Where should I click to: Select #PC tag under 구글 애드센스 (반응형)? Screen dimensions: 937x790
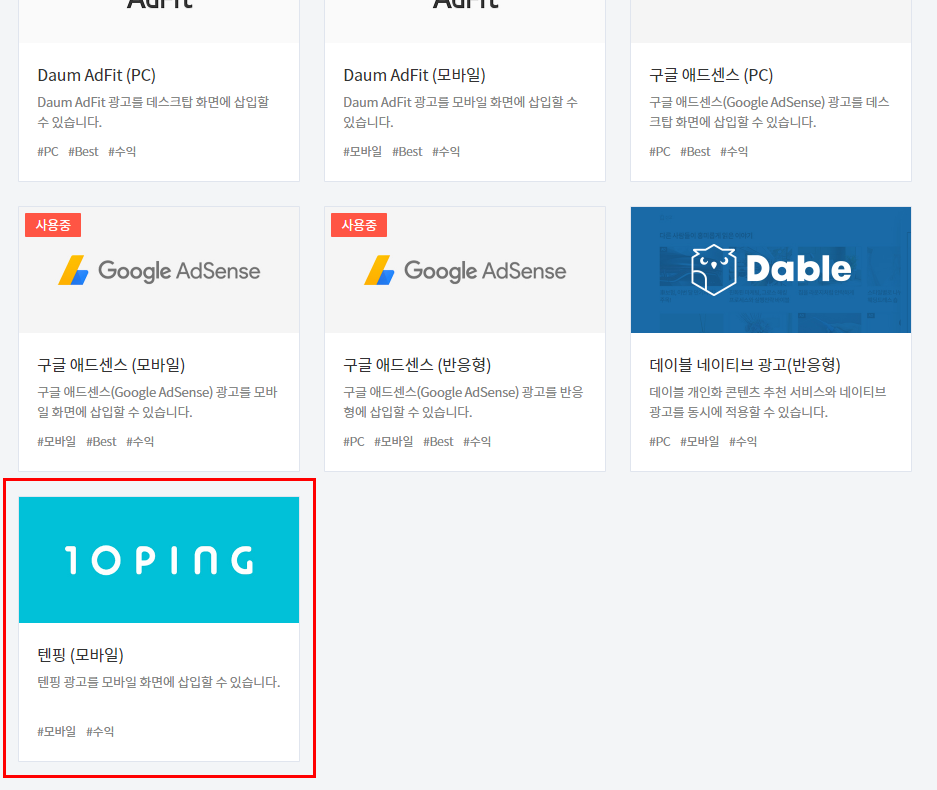[x=354, y=442]
